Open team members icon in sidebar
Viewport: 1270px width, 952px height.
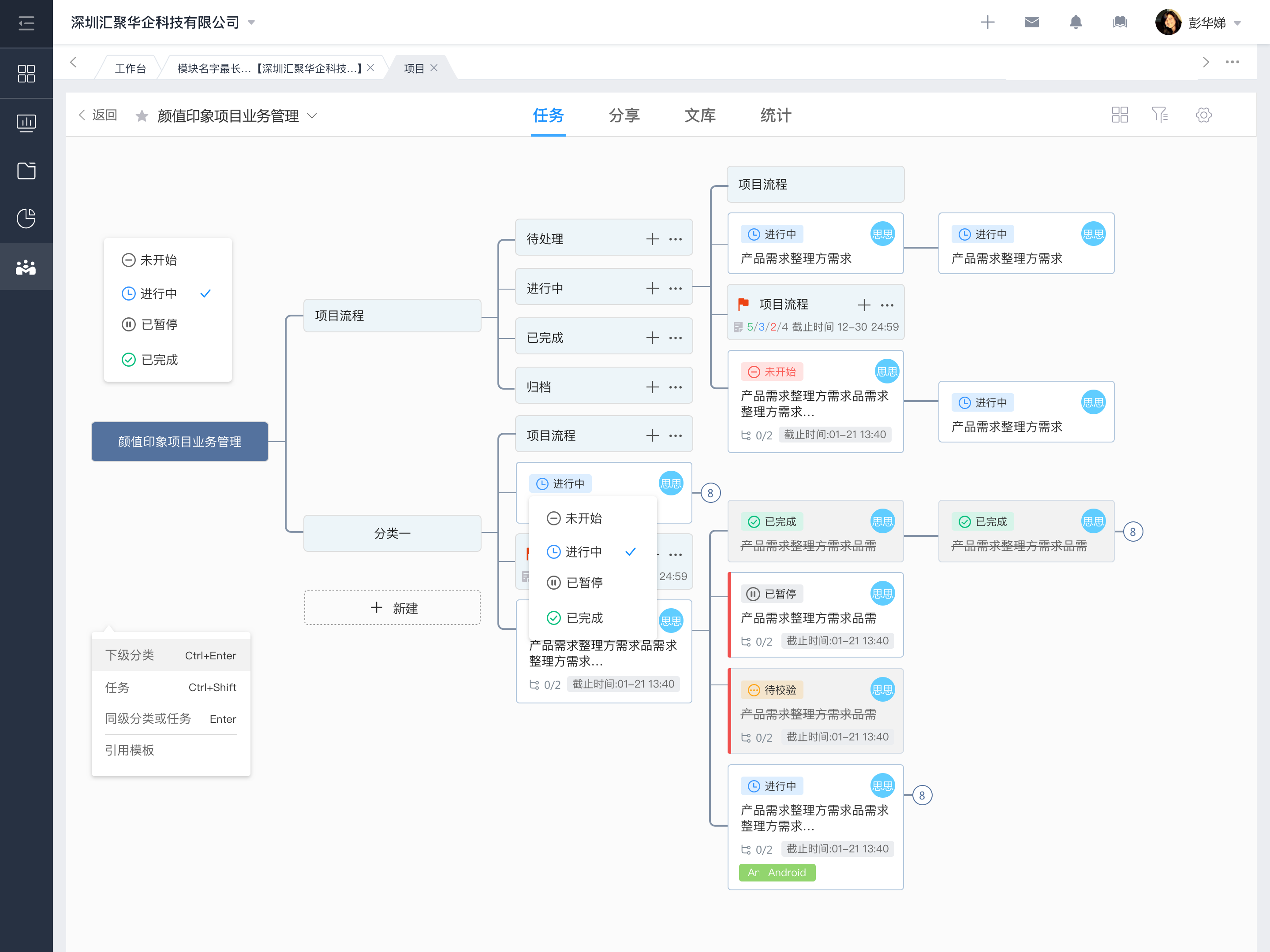coord(26,267)
